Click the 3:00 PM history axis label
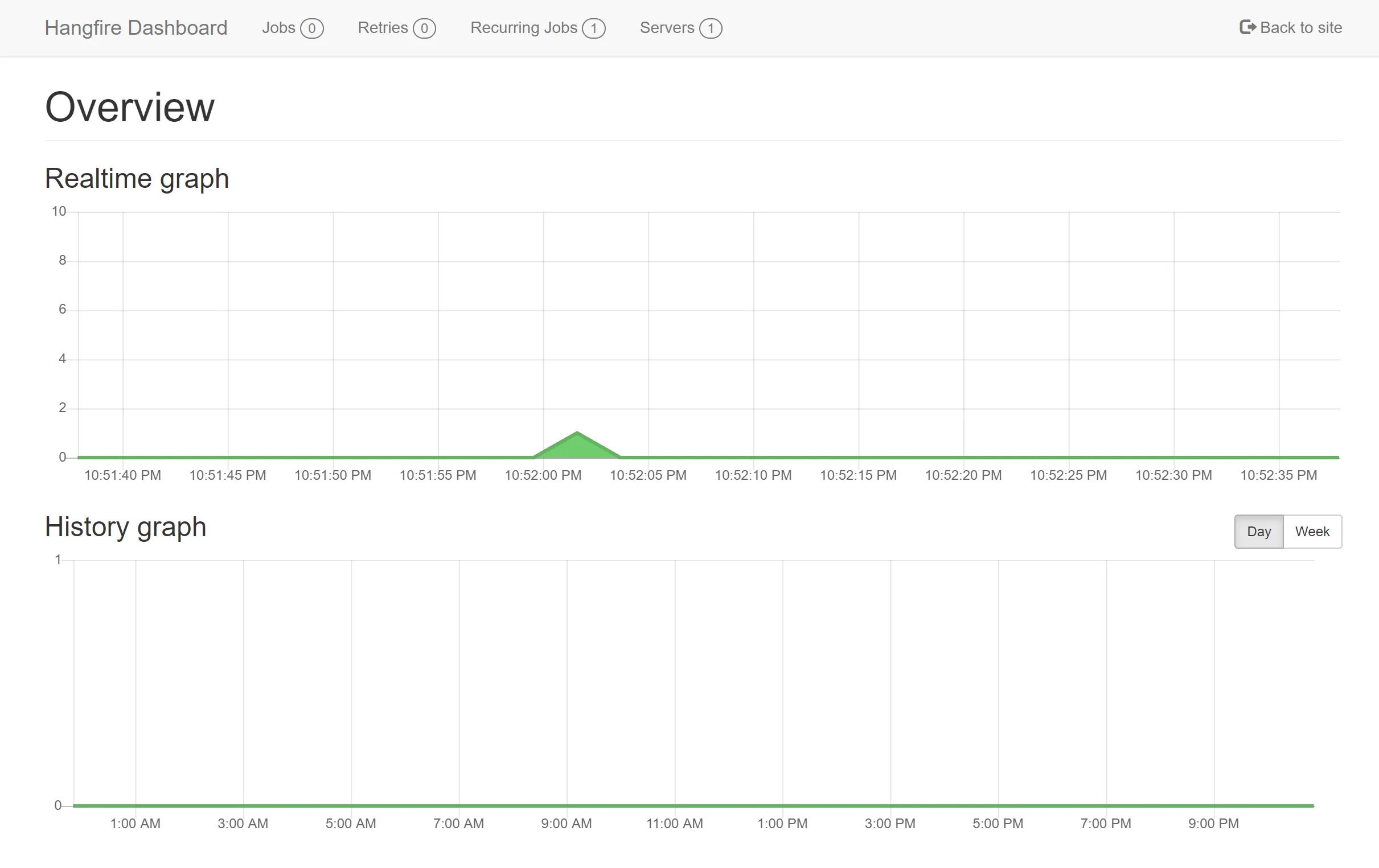Screen dimensions: 1379x868 click(890, 824)
